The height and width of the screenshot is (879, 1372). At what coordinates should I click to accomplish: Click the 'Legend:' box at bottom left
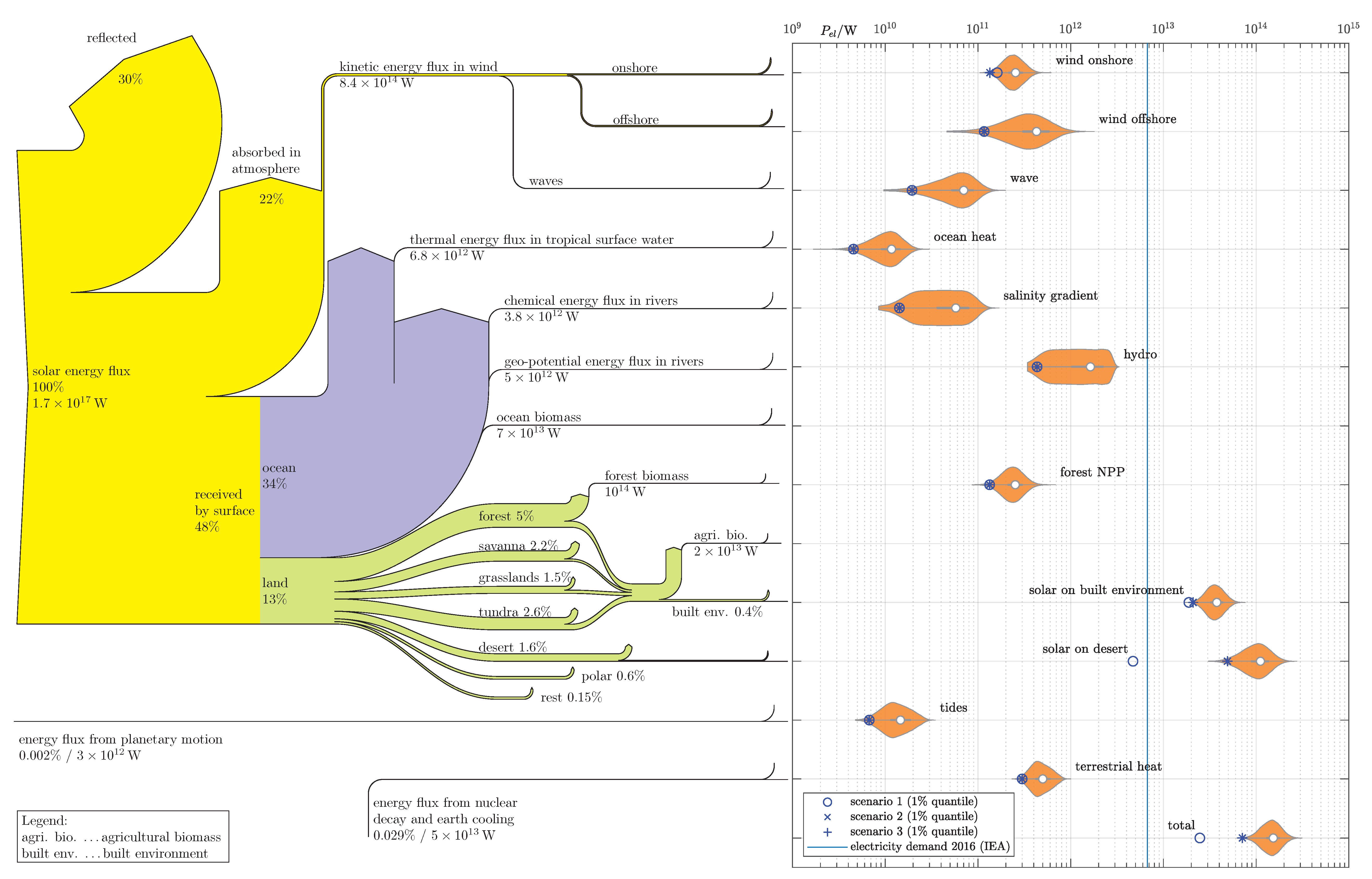pyautogui.click(x=123, y=836)
